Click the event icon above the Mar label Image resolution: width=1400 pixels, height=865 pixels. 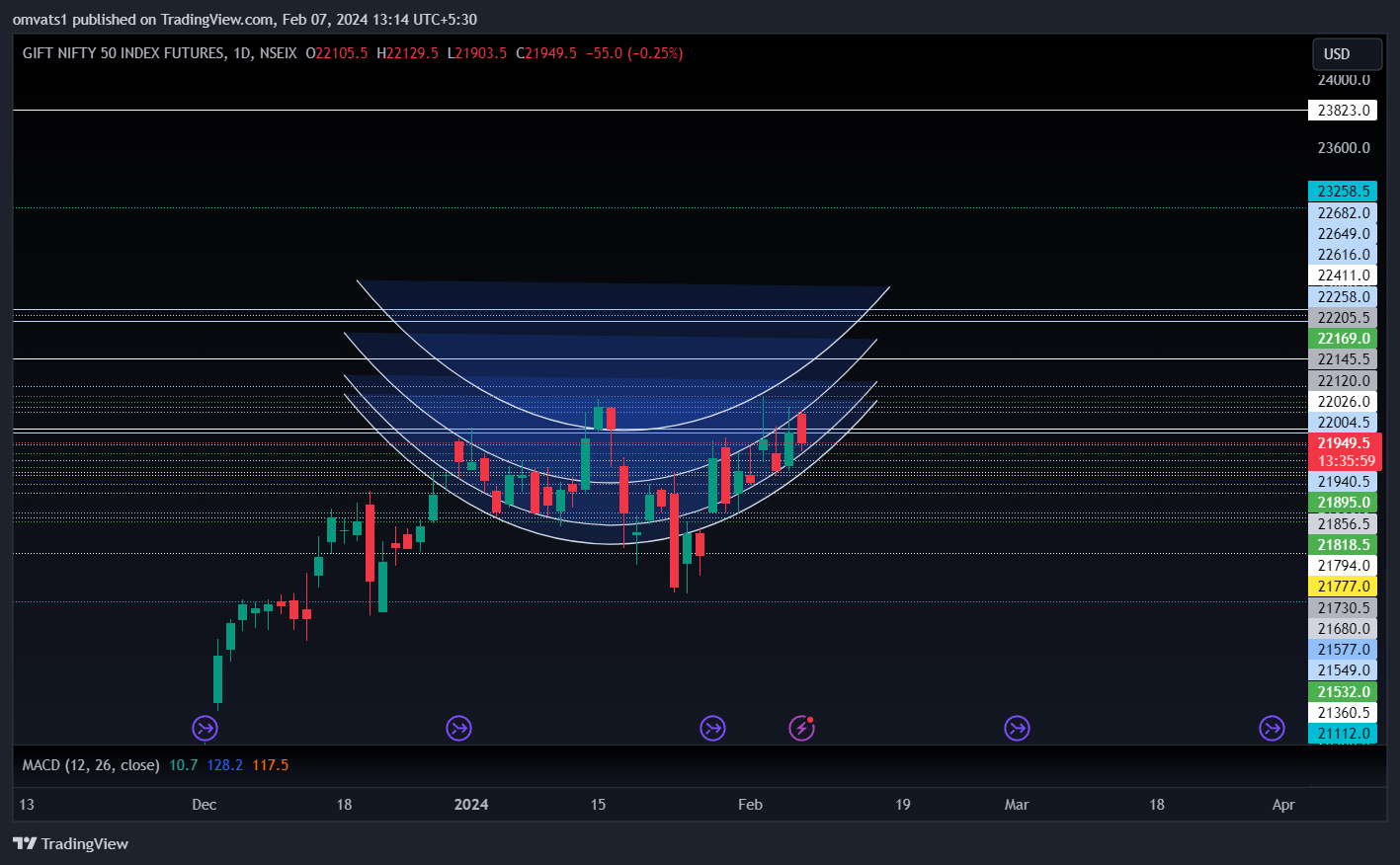(1017, 729)
